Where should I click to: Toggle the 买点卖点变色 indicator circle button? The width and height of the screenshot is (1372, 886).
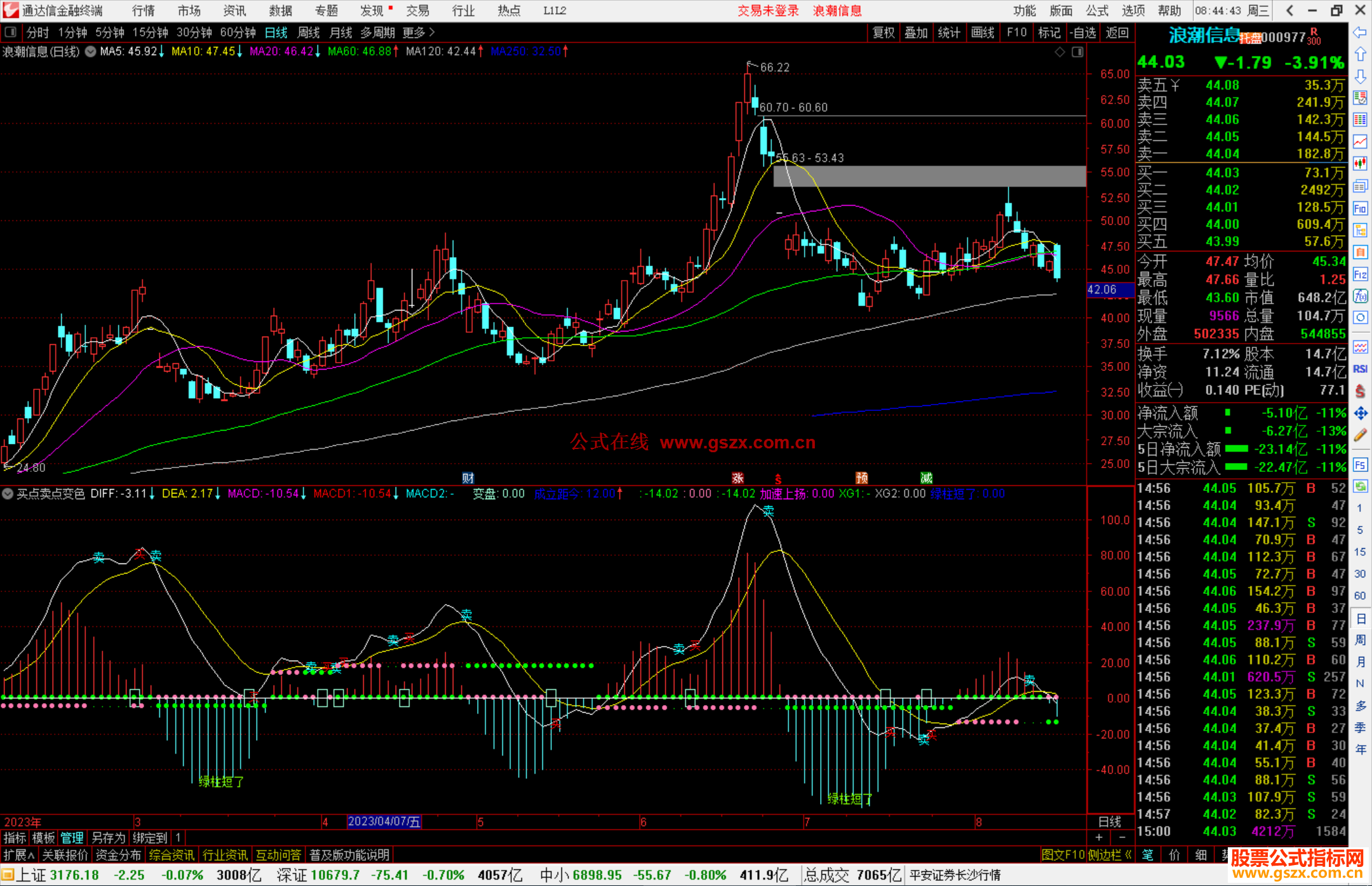pyautogui.click(x=8, y=493)
